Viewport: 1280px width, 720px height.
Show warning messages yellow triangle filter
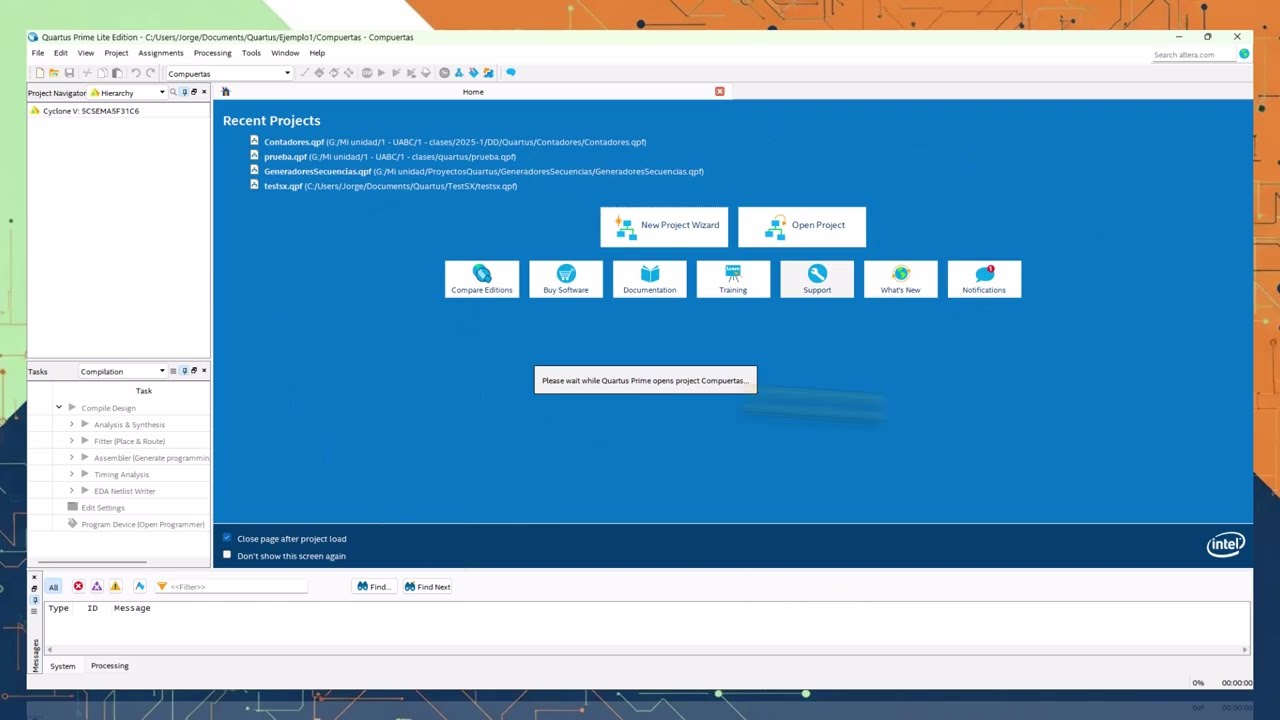tap(115, 587)
